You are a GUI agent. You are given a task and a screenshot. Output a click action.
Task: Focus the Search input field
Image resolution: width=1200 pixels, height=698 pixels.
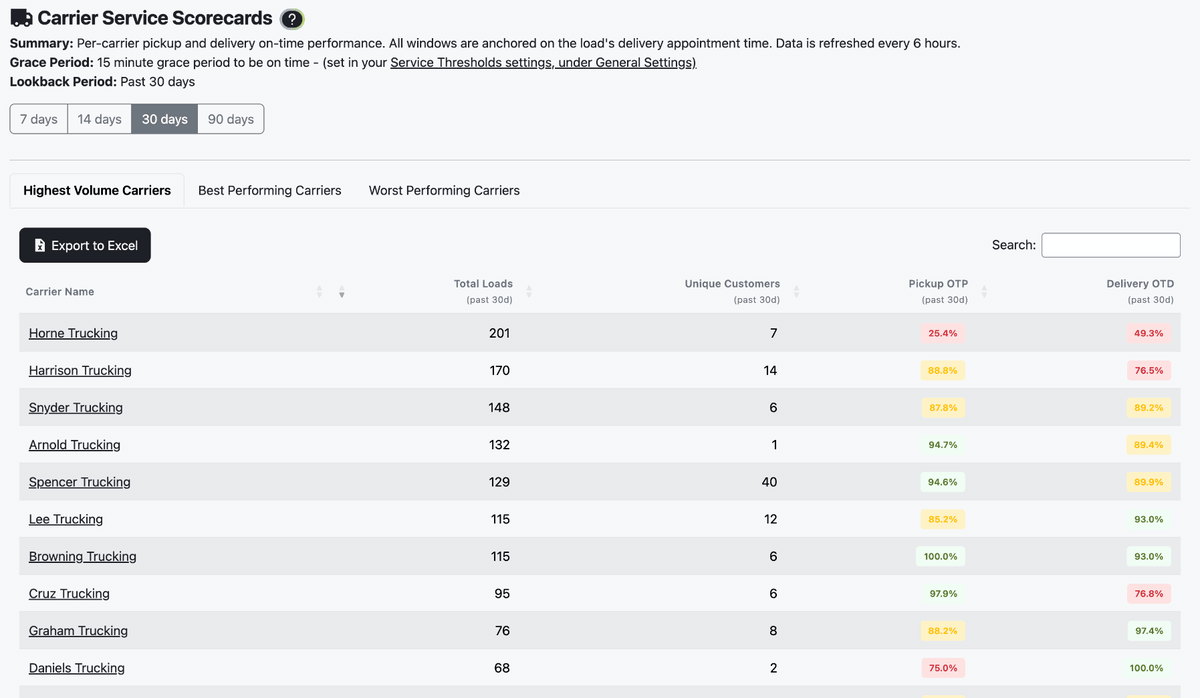tap(1111, 245)
